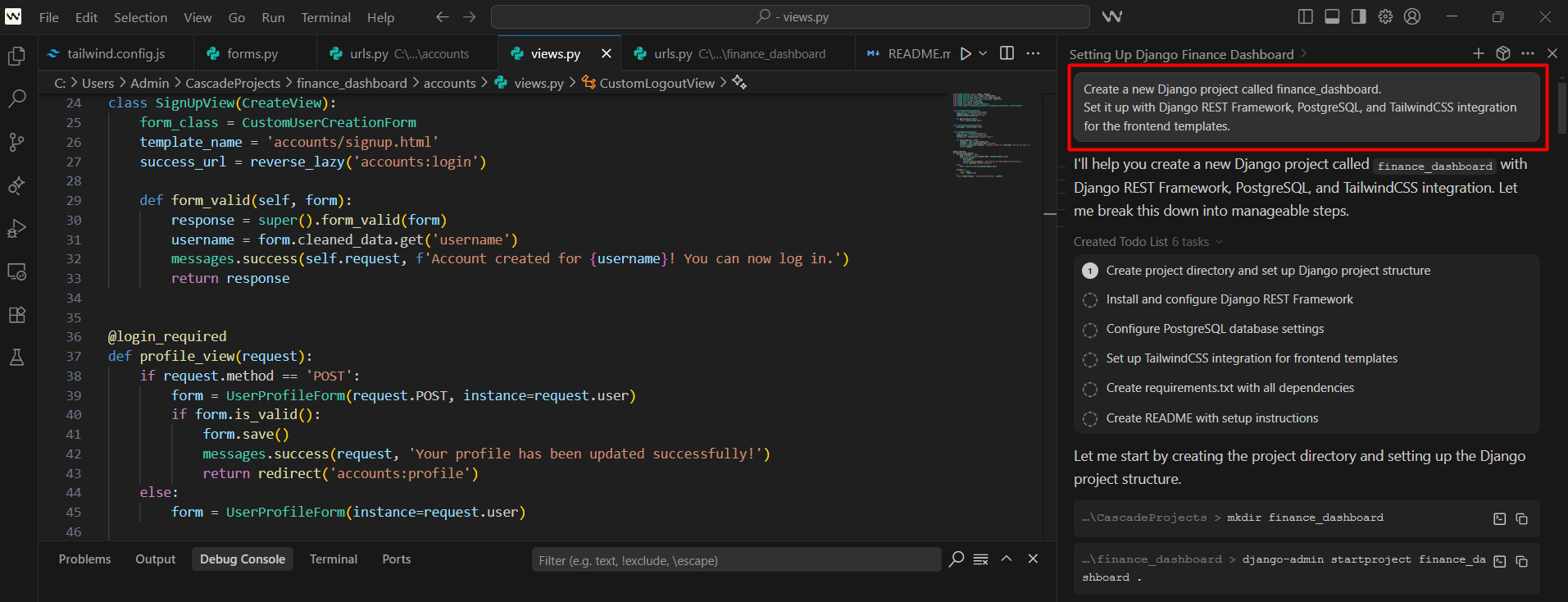Open settings gear in title bar
Viewport: 1568px width, 602px height.
click(x=1385, y=16)
